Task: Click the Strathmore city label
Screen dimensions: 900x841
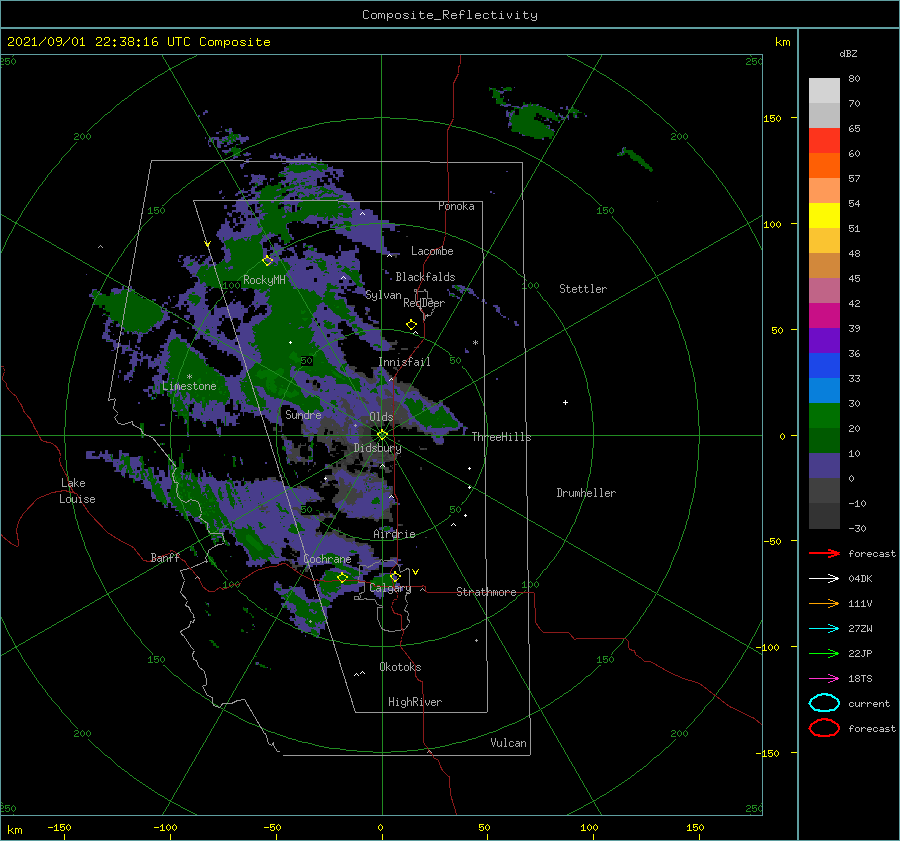Action: click(486, 592)
